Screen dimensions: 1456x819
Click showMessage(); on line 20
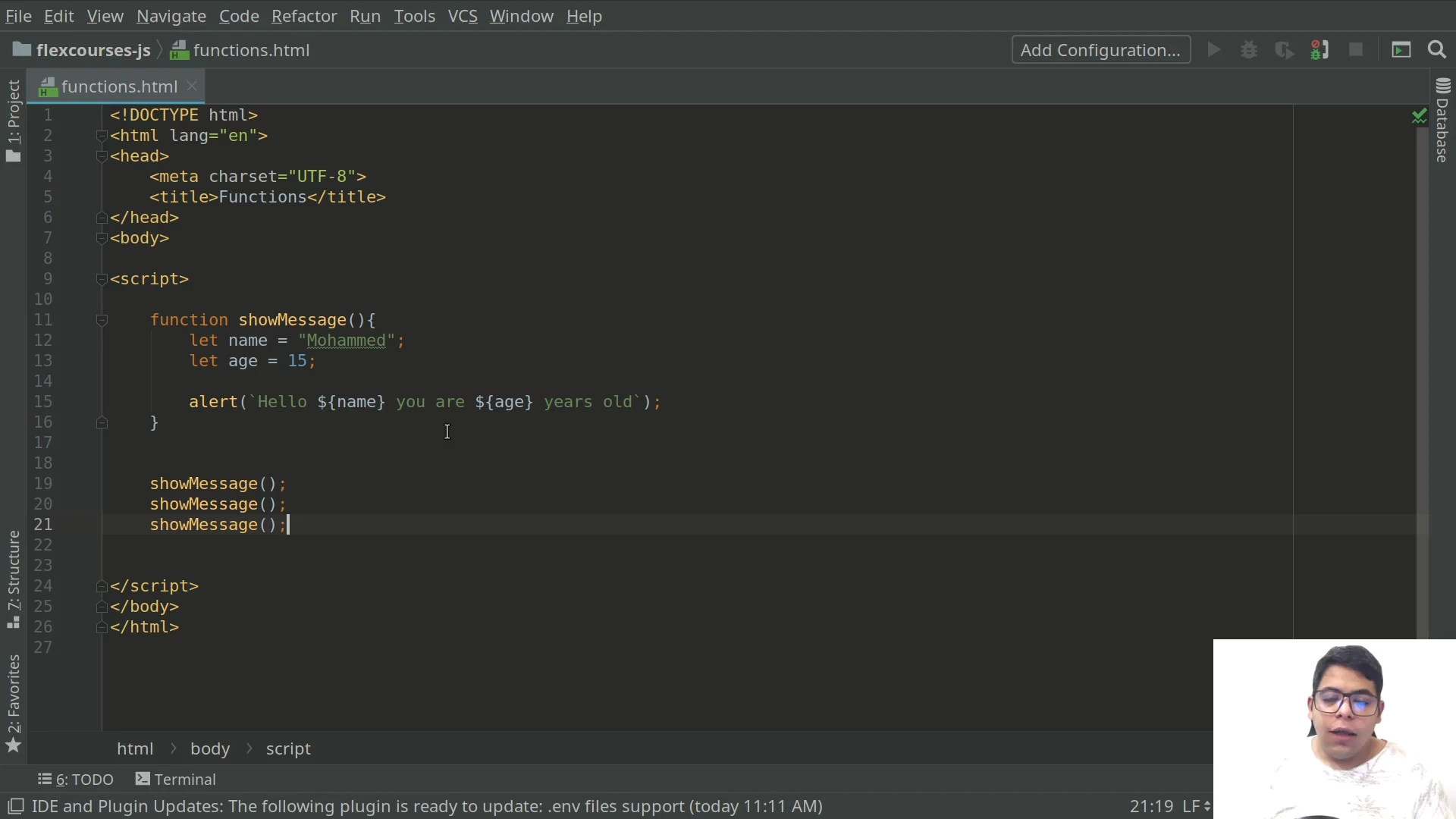(218, 504)
